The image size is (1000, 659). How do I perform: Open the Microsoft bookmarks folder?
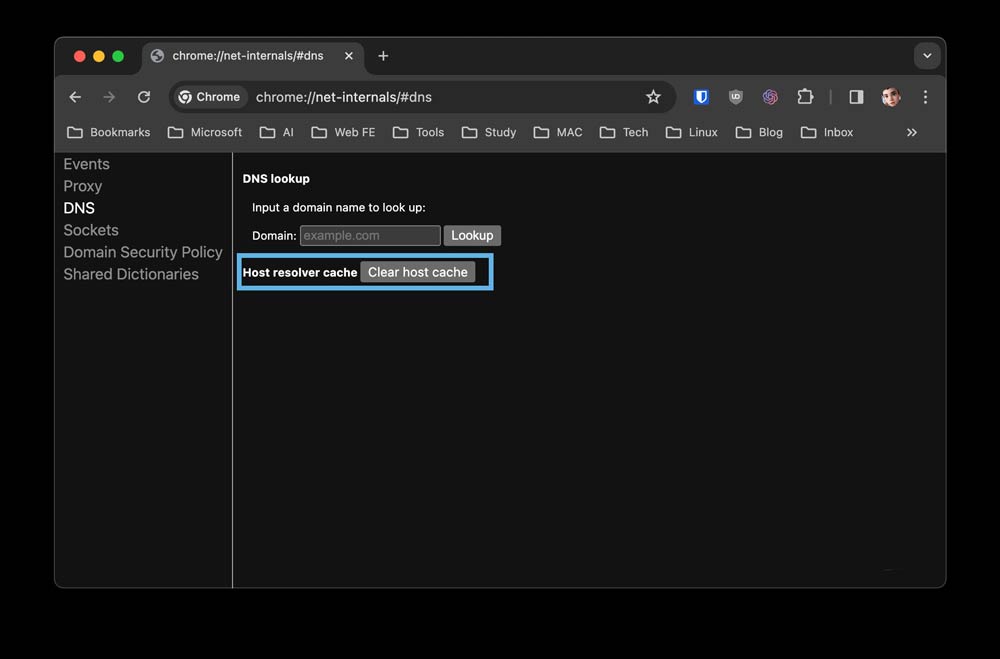pyautogui.click(x=205, y=133)
